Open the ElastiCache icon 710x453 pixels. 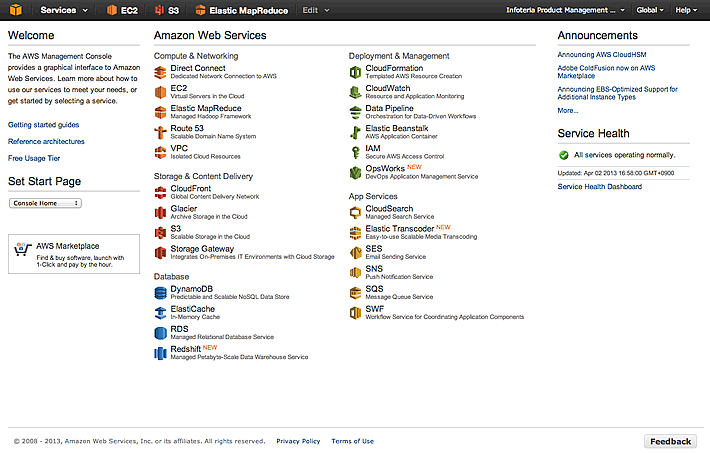pos(160,313)
